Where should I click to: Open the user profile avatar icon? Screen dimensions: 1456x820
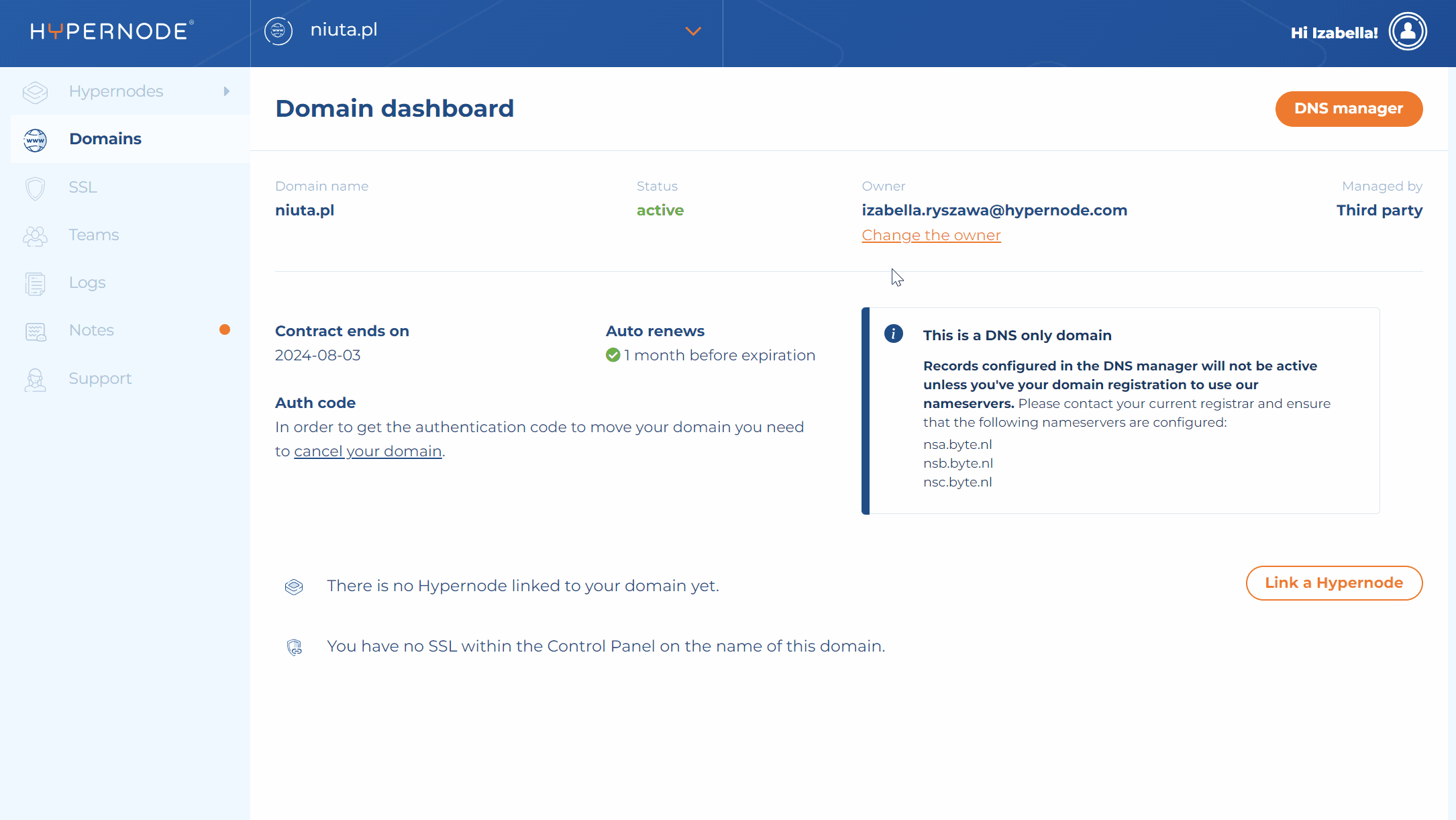point(1408,31)
